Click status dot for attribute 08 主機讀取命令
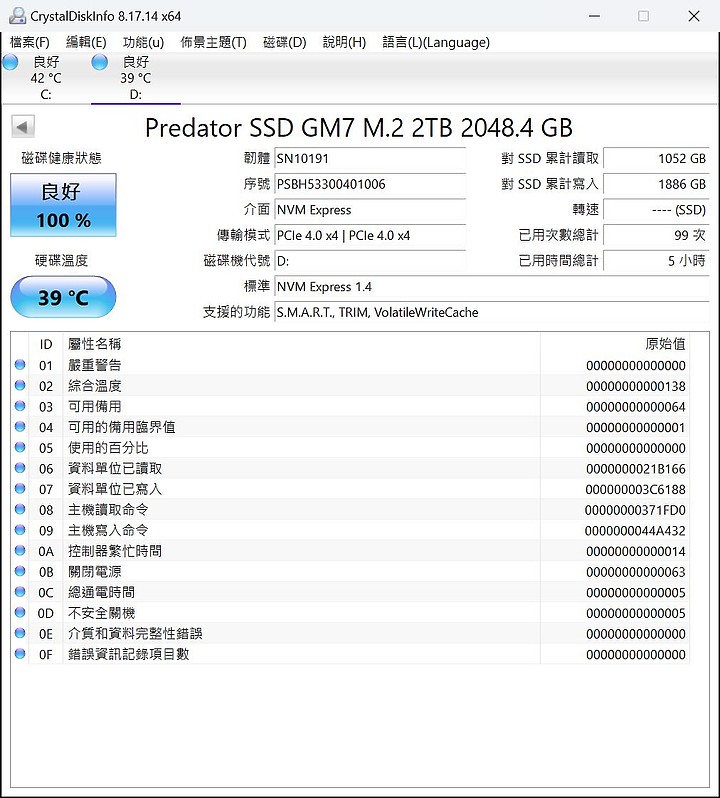 click(20, 509)
